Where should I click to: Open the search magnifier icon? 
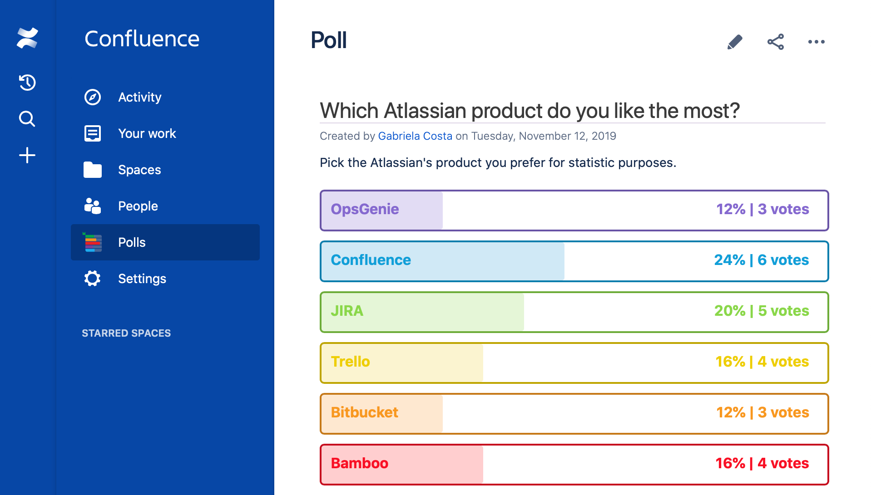[x=27, y=119]
